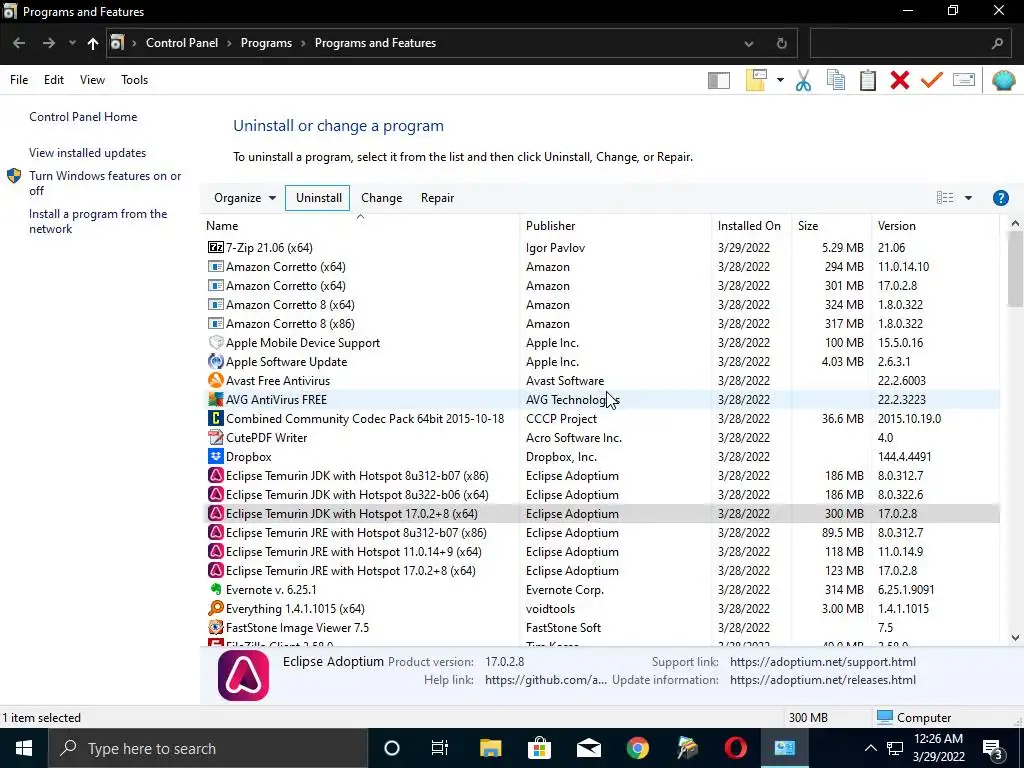Open Microsoft Store from the taskbar
This screenshot has width=1024, height=768.
click(x=539, y=748)
